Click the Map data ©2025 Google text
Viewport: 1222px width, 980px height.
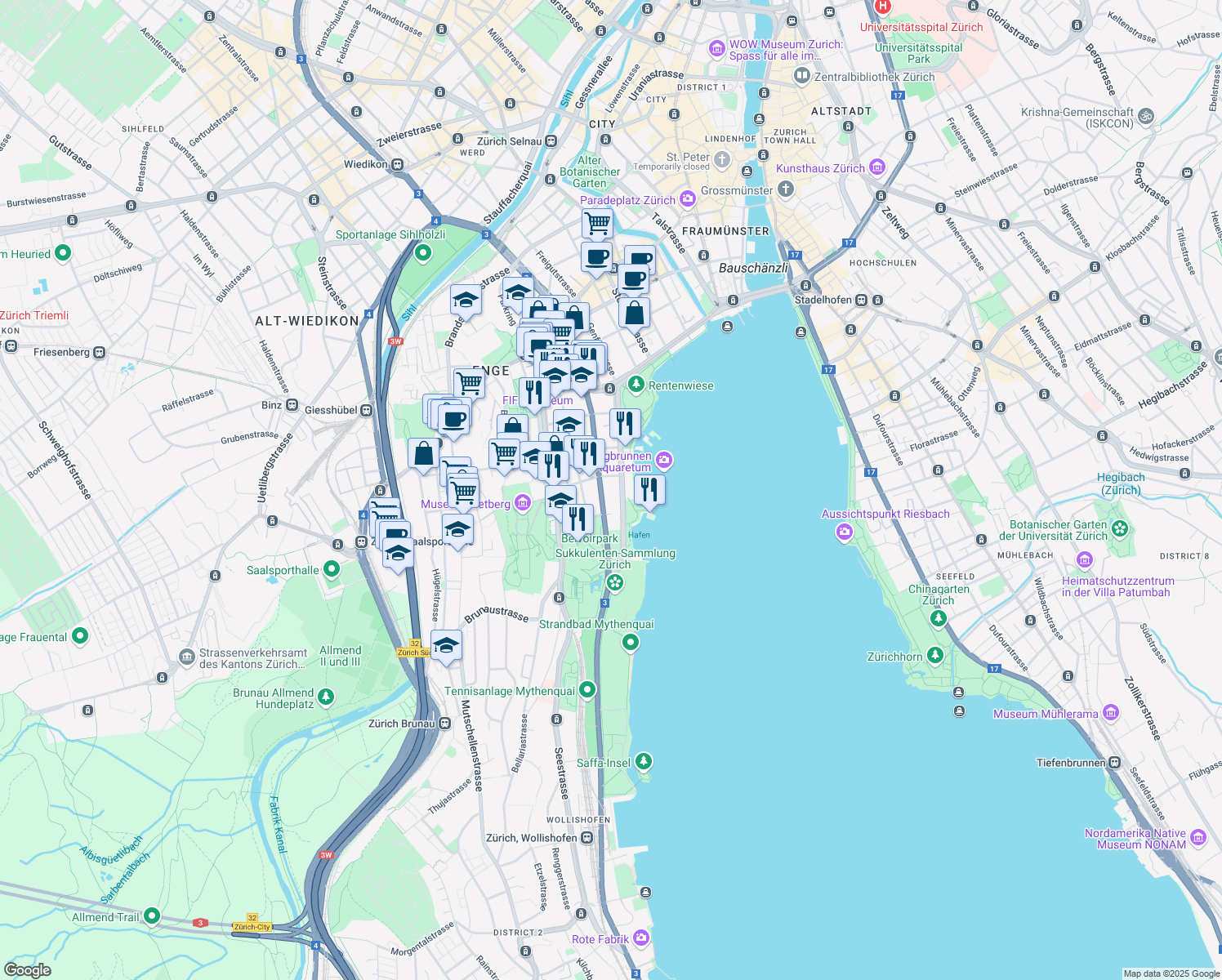(x=1171, y=973)
